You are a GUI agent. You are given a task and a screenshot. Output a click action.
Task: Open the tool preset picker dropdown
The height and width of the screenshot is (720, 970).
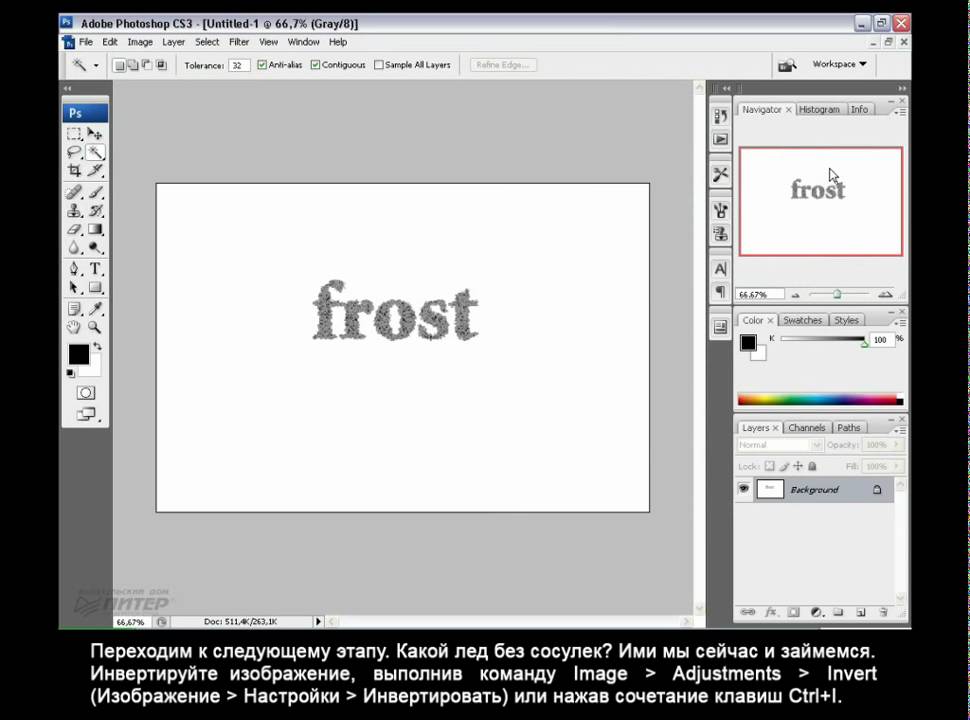[x=96, y=65]
